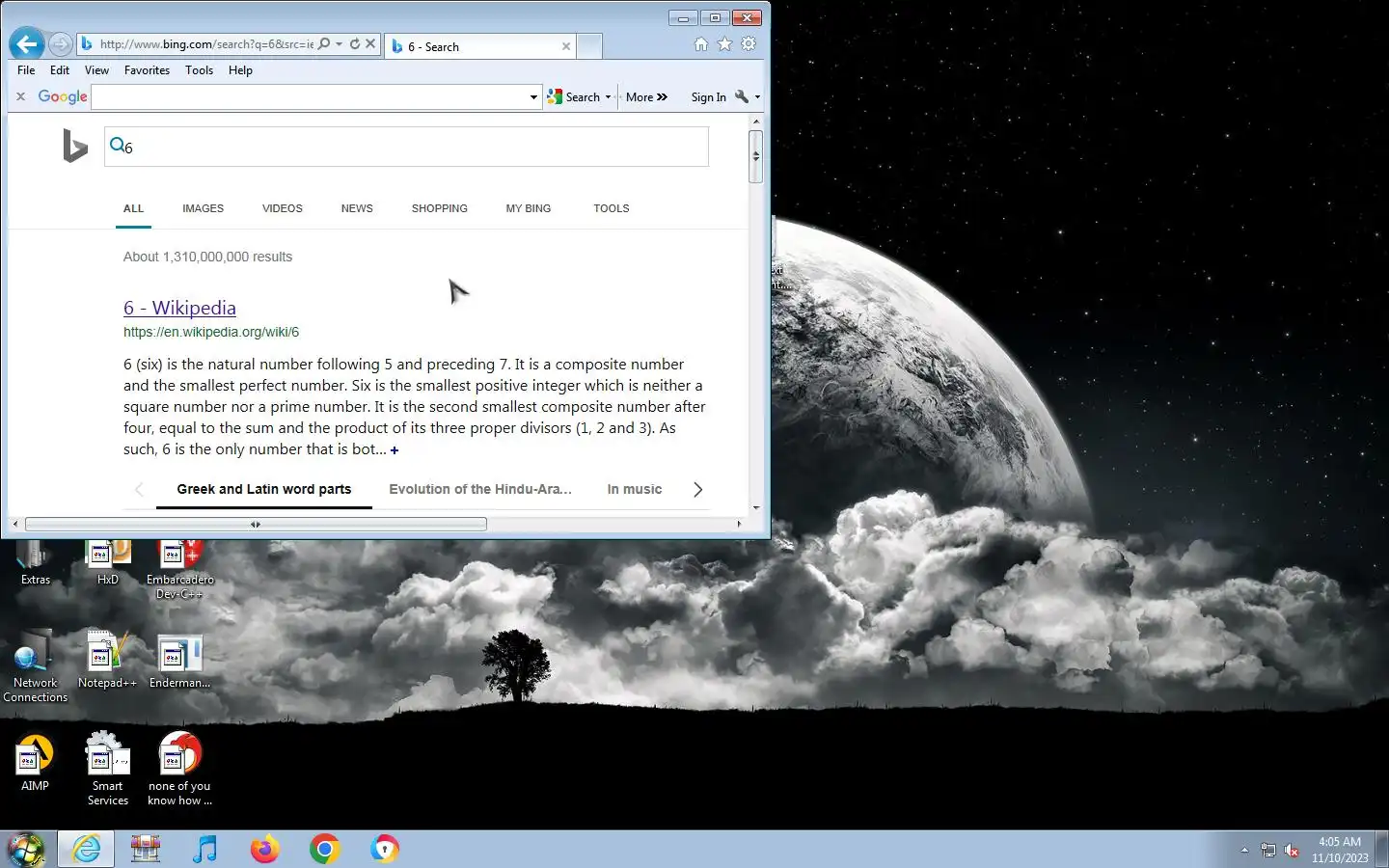Select the 'none of you know how' icon
Screen dimensions: 1389x868
click(x=180, y=770)
